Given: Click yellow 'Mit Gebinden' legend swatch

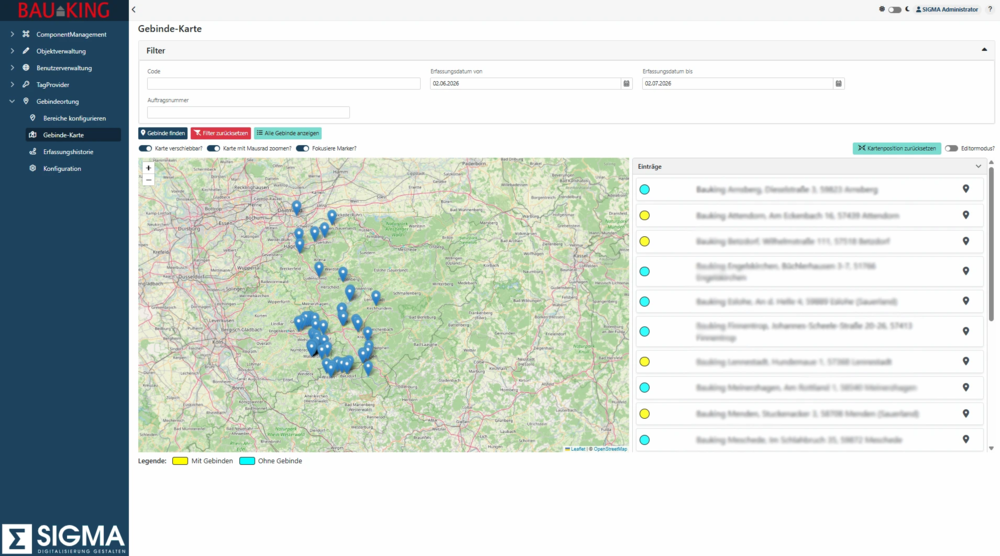Looking at the screenshot, I should pos(180,461).
